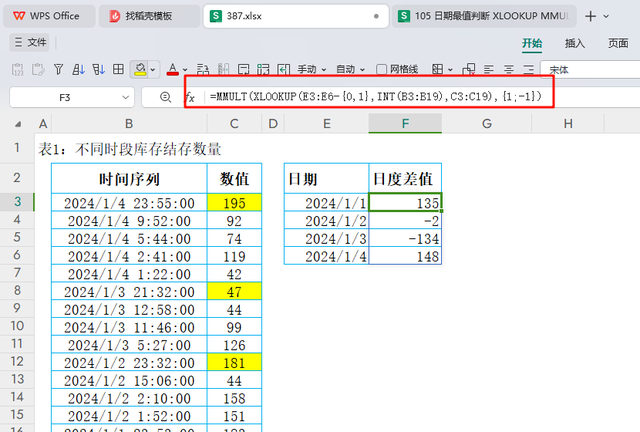Open fill color dropdown arrow
Viewport: 640px width, 432px height.
(153, 70)
